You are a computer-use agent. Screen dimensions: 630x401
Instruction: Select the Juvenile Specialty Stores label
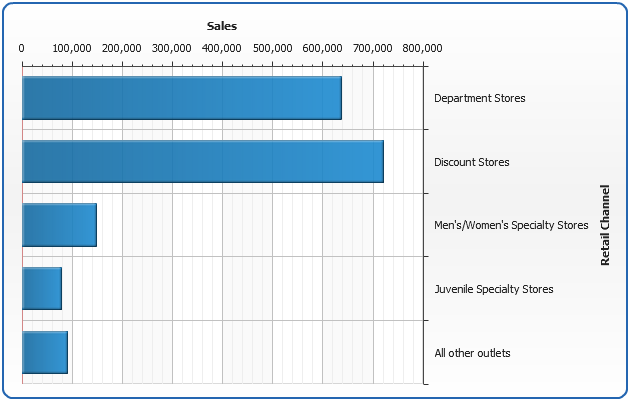click(494, 289)
